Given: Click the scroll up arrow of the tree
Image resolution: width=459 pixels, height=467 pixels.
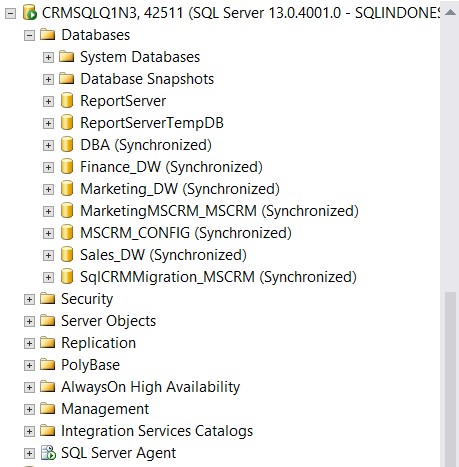Looking at the screenshot, I should (450, 13).
